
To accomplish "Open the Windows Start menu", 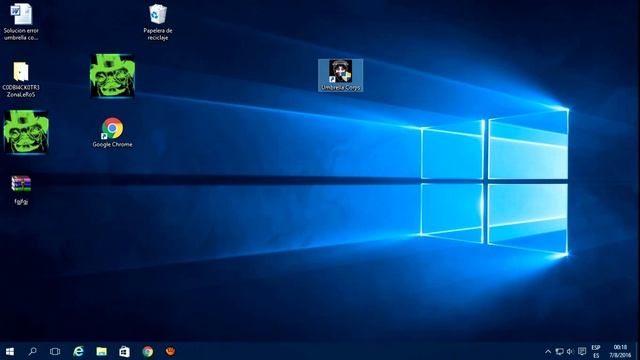I will point(10,351).
